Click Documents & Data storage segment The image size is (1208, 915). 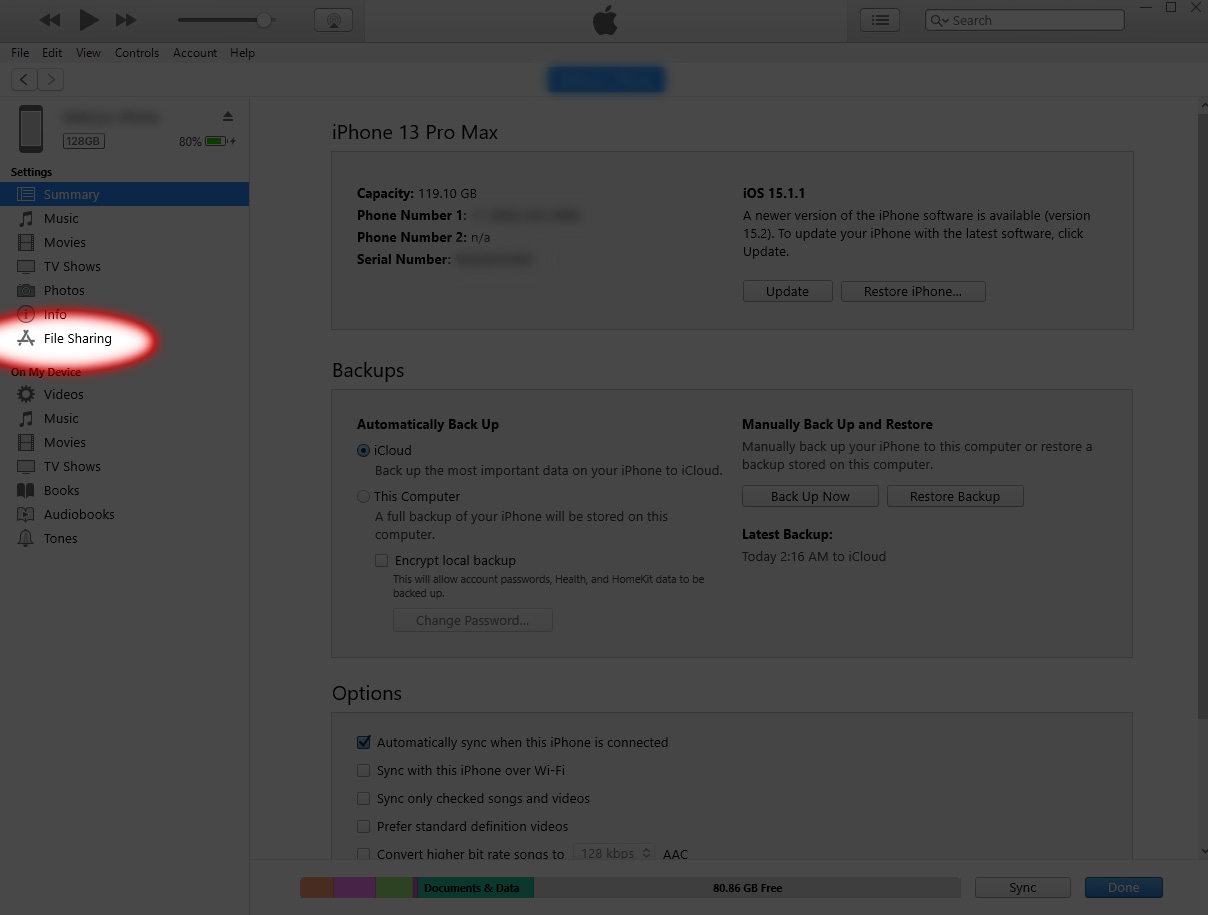475,888
